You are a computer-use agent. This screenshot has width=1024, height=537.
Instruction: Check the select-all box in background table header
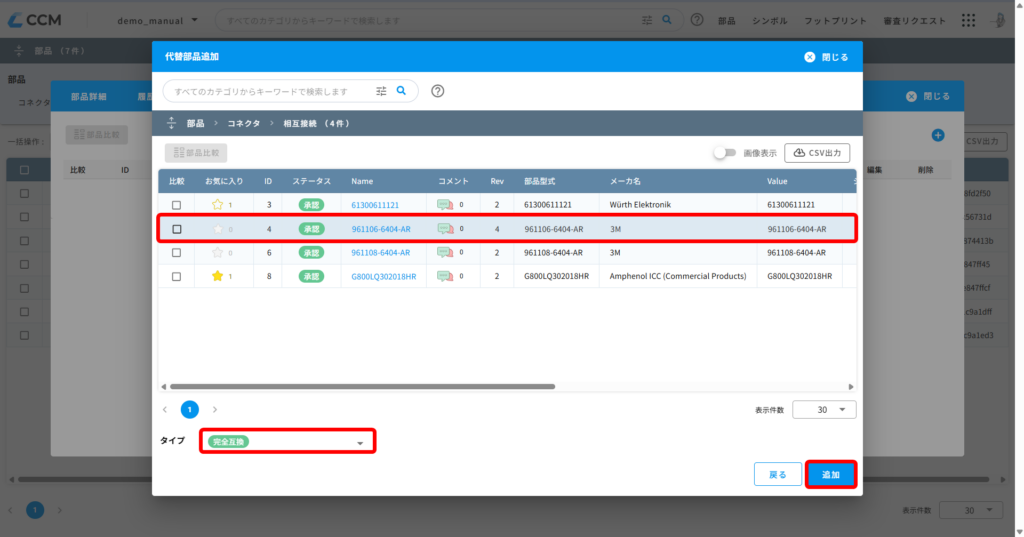24,170
